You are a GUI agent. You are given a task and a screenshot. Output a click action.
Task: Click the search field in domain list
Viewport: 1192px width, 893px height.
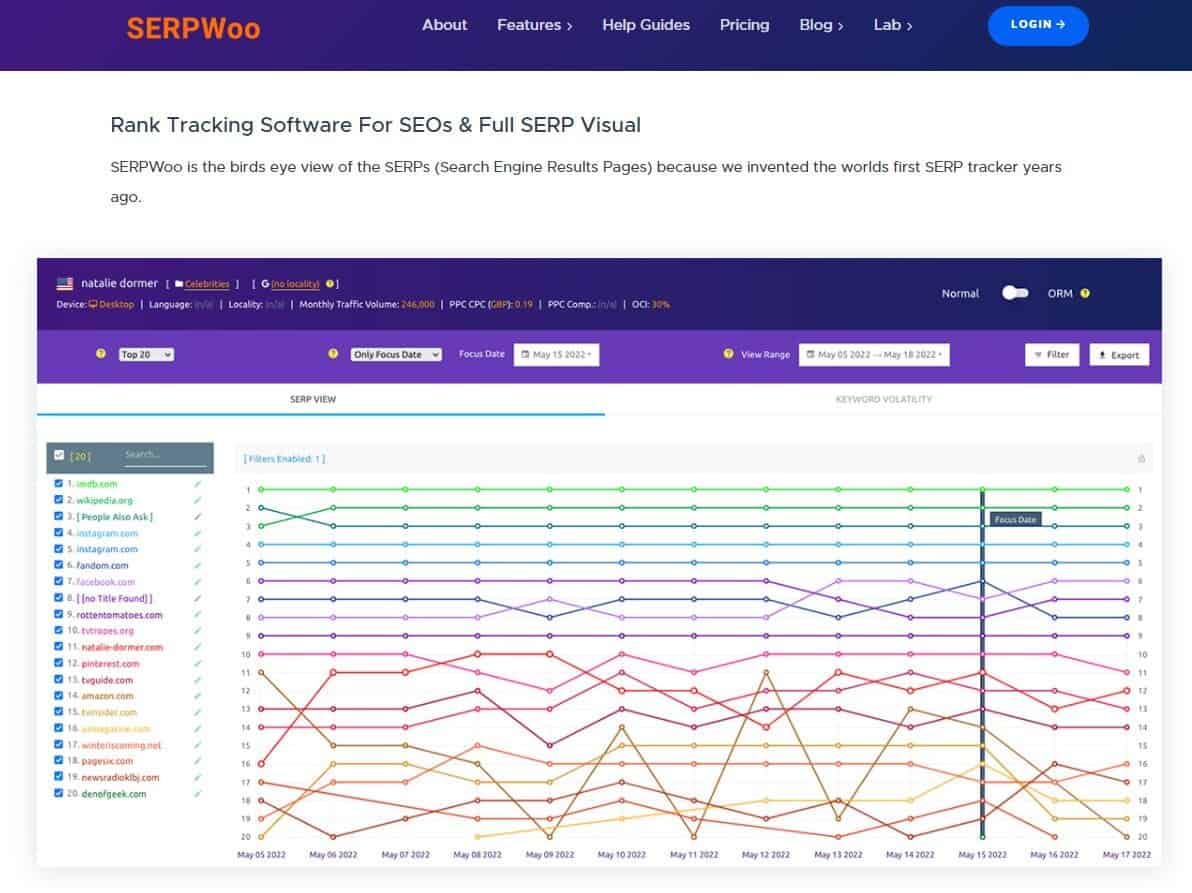point(165,455)
